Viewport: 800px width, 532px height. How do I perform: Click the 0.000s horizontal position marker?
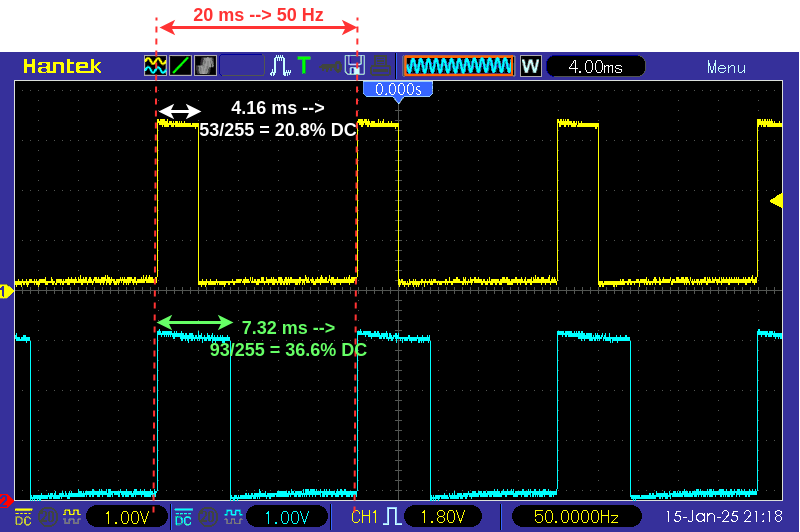(x=399, y=90)
